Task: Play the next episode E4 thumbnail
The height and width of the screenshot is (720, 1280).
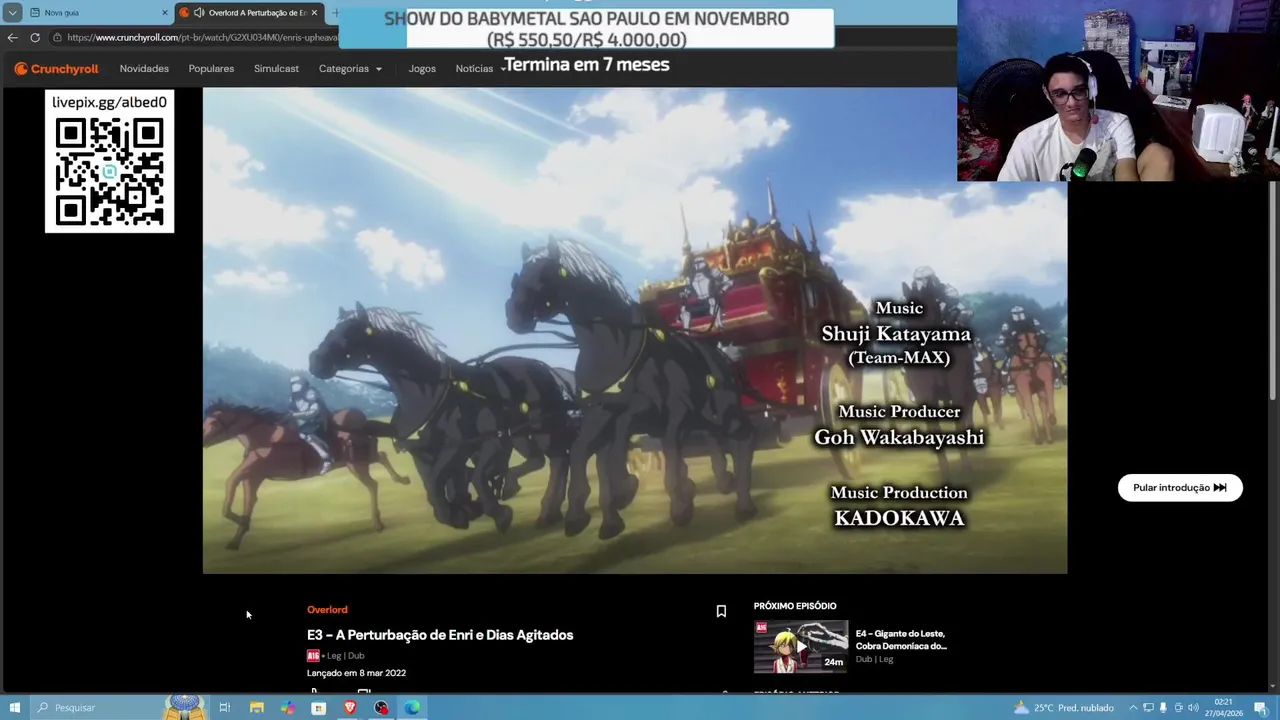Action: [800, 646]
